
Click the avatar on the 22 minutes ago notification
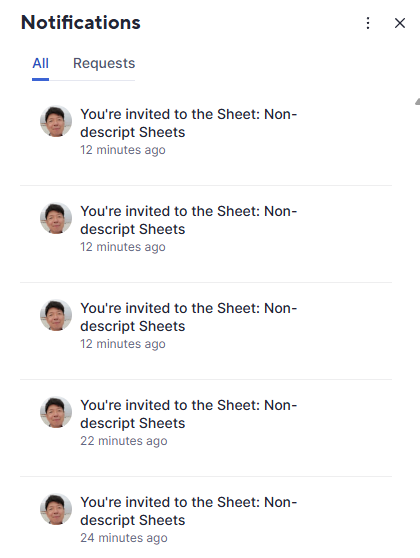(x=56, y=412)
